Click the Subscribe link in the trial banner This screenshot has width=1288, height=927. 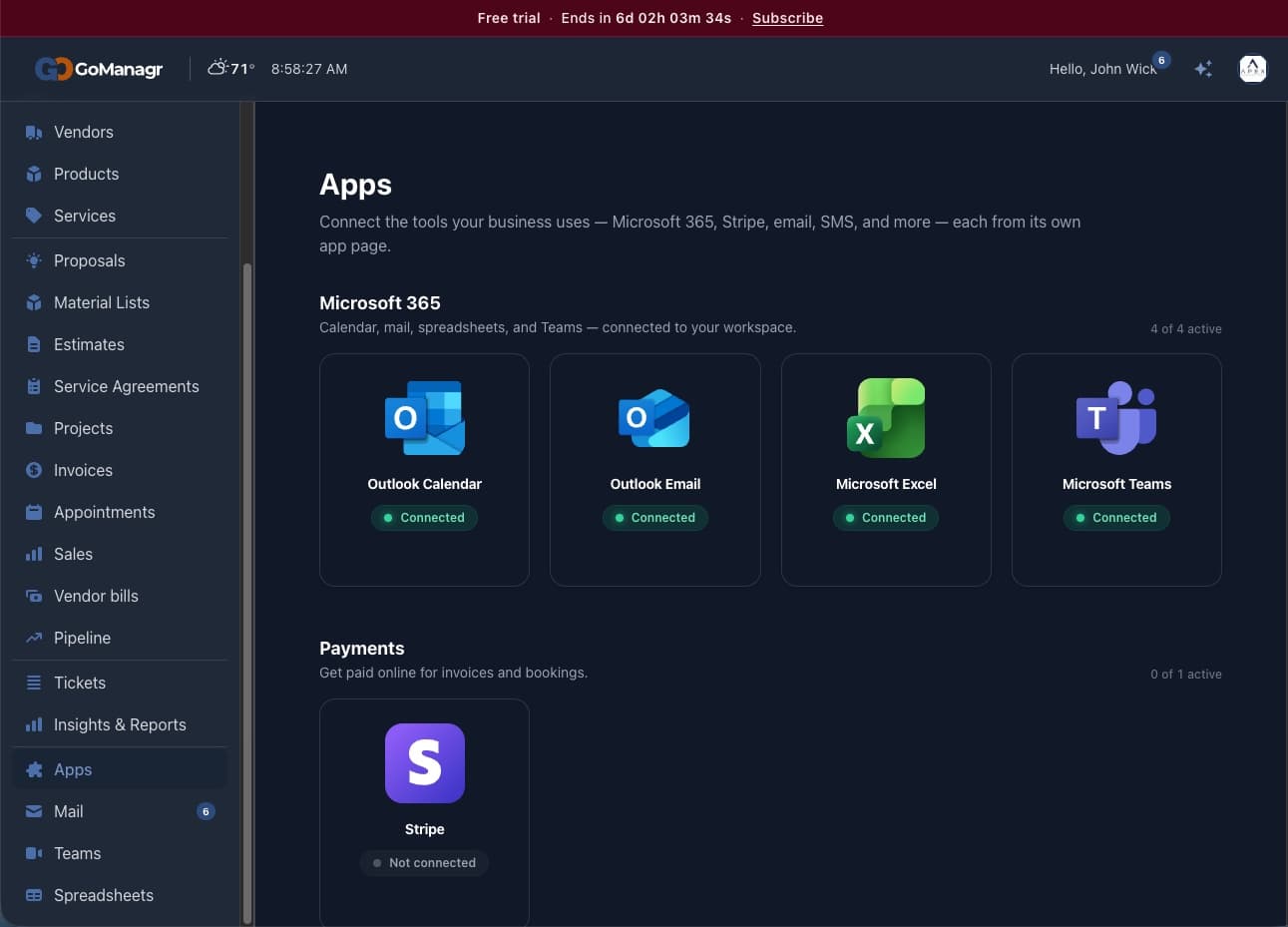pos(787,18)
